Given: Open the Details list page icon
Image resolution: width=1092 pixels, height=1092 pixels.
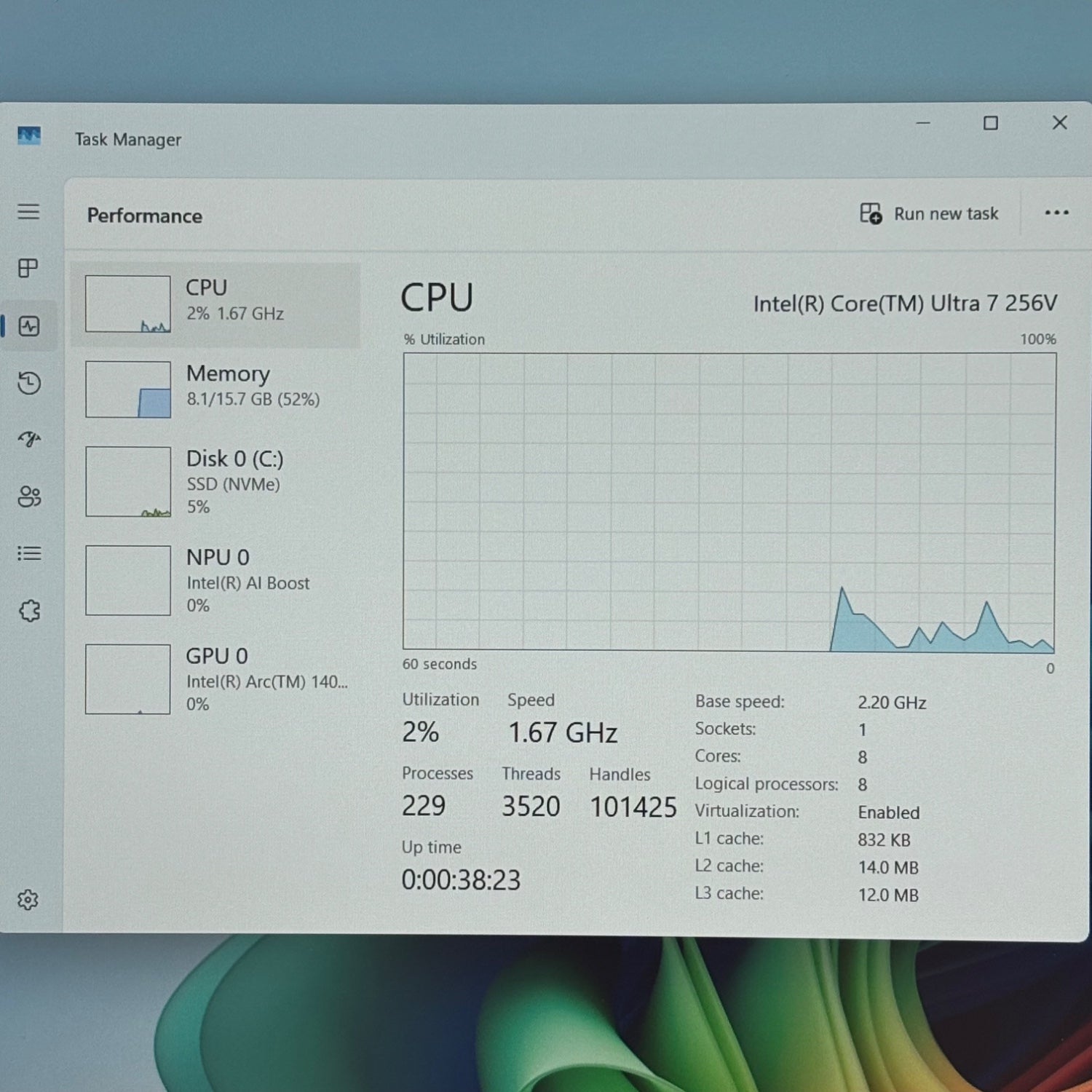Looking at the screenshot, I should tap(29, 554).
